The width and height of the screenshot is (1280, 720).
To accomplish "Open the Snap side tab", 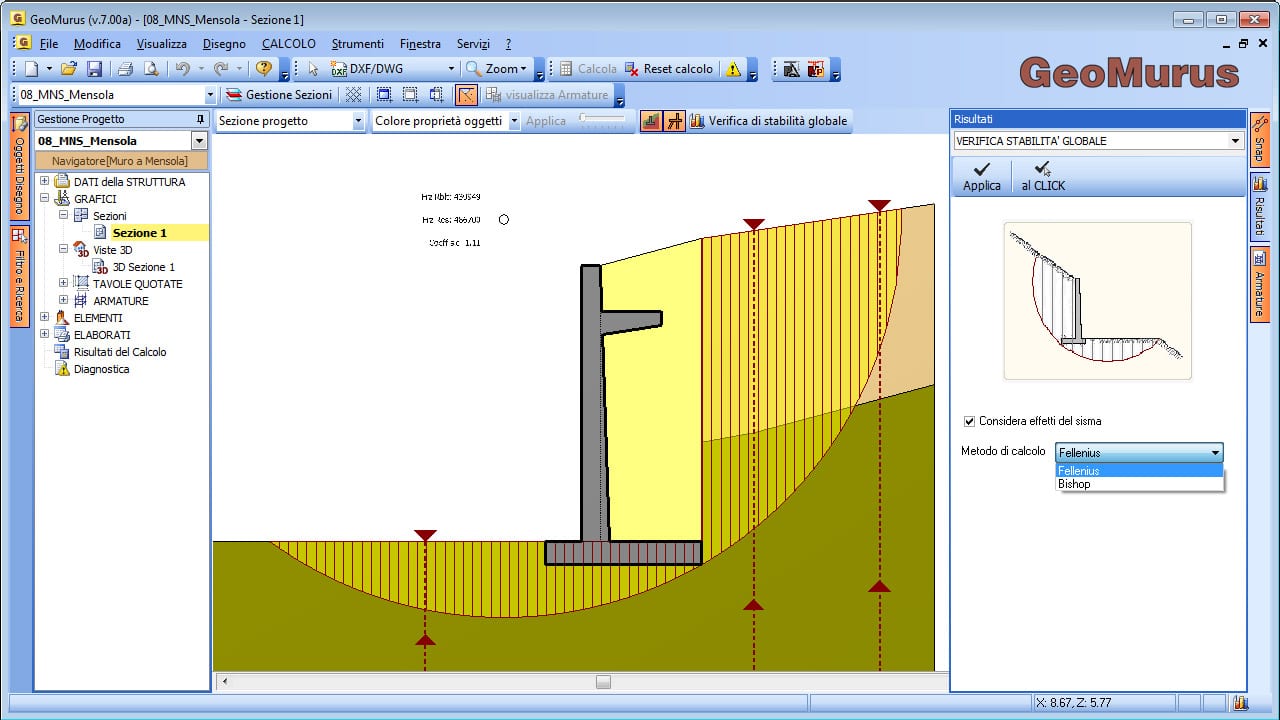I will [x=1259, y=139].
